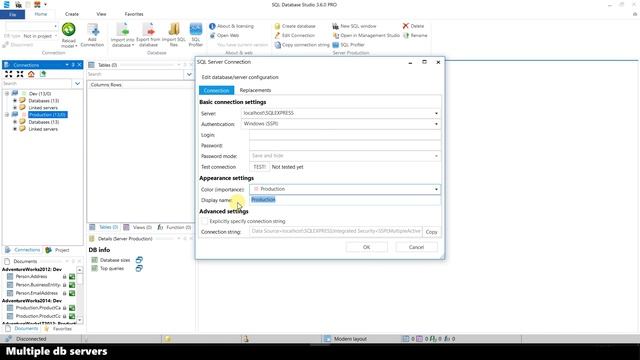Open Connections search dropdown arrow
This screenshot has height=360, width=640.
[x=78, y=84]
